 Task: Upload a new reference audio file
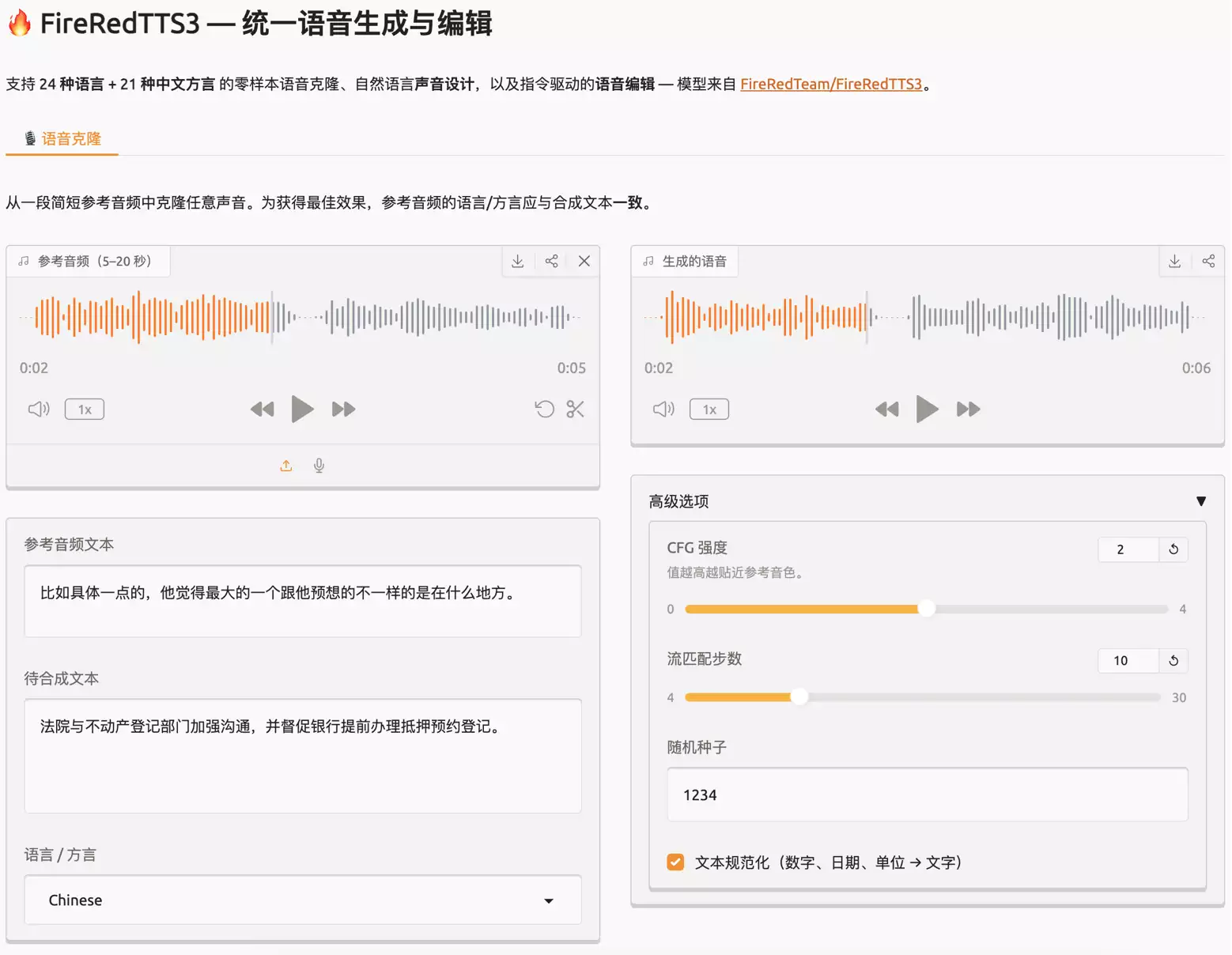(x=286, y=466)
